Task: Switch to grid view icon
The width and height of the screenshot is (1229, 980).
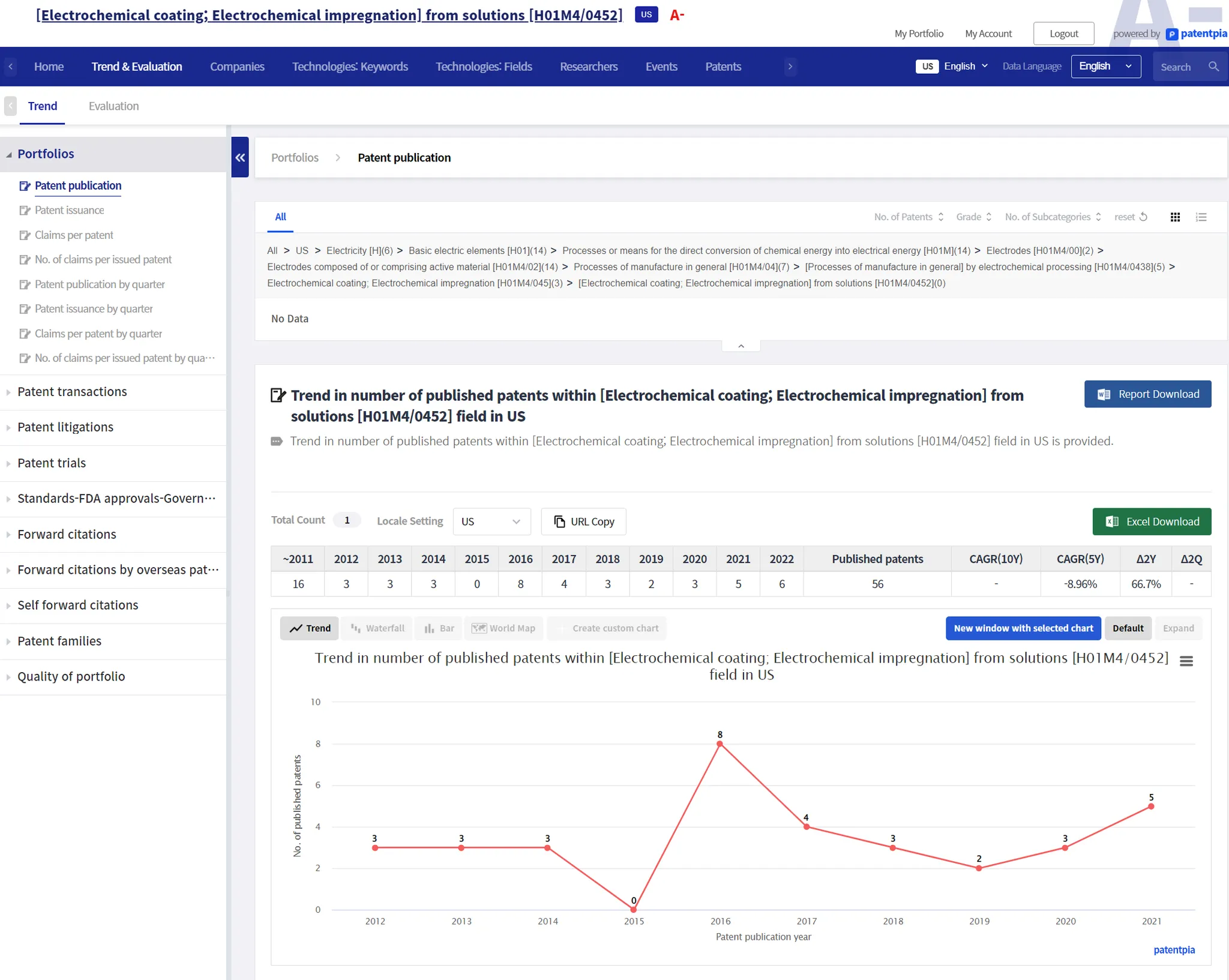Action: click(1175, 217)
